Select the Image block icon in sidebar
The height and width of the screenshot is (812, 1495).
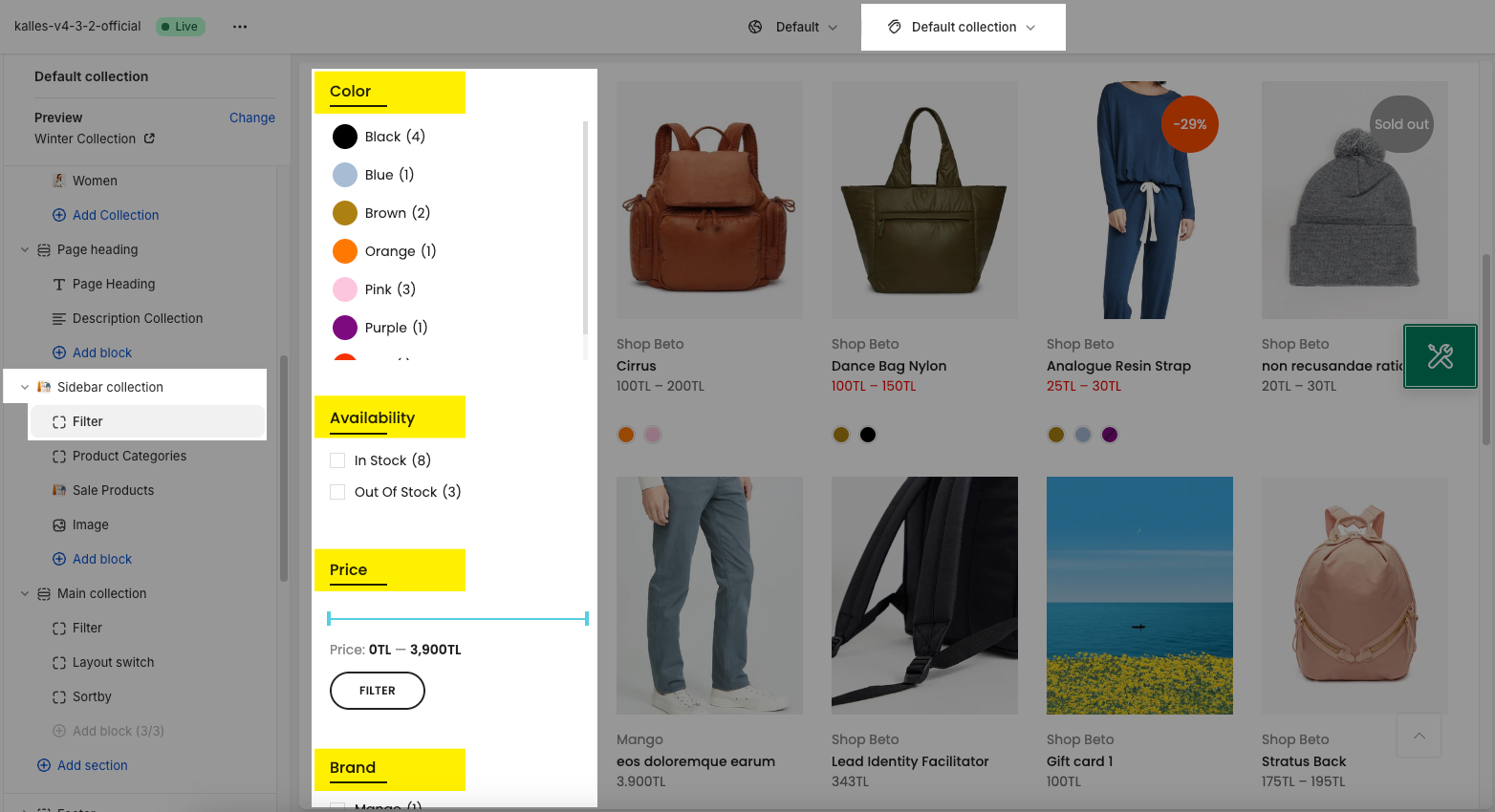point(59,524)
